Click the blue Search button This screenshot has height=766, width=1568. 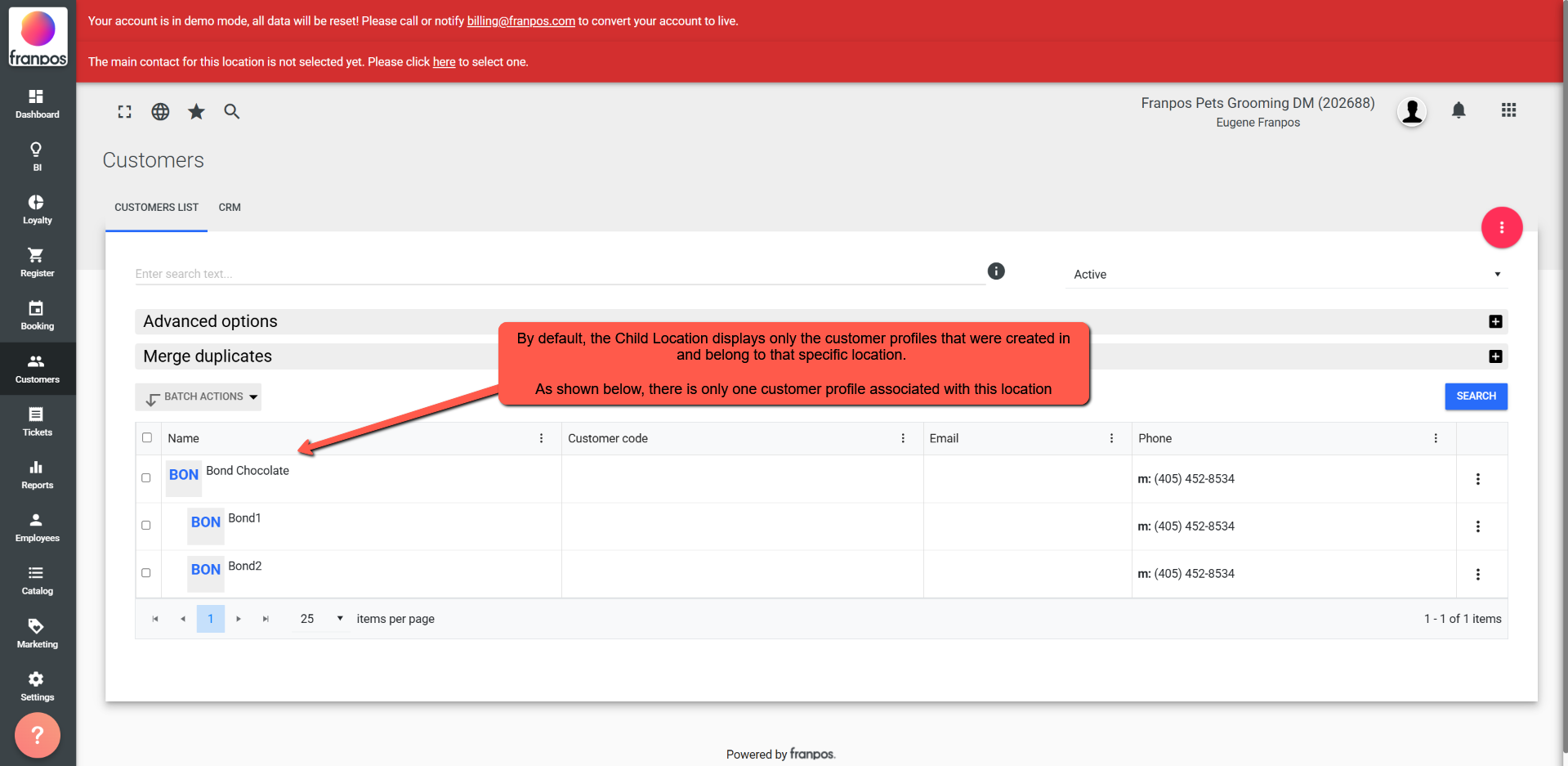[x=1476, y=396]
